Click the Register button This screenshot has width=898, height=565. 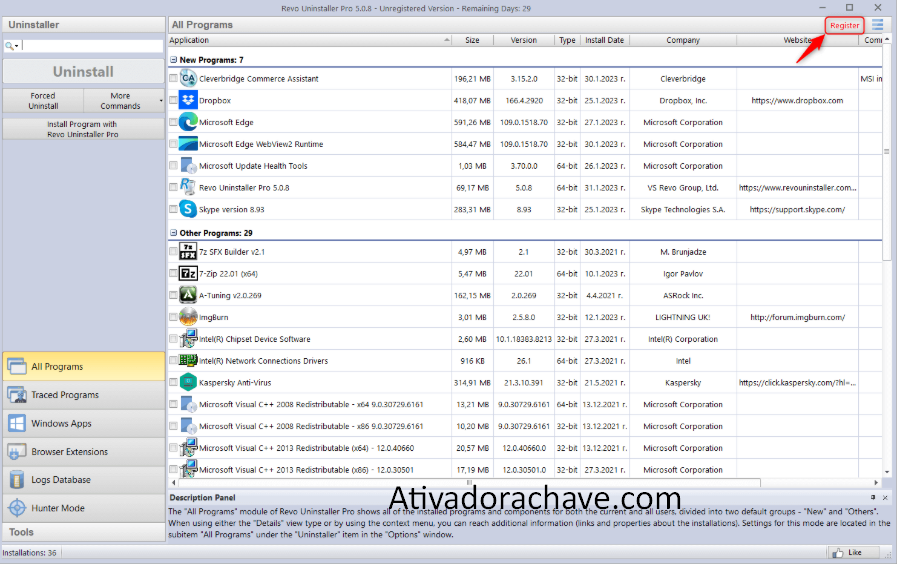pyautogui.click(x=844, y=25)
